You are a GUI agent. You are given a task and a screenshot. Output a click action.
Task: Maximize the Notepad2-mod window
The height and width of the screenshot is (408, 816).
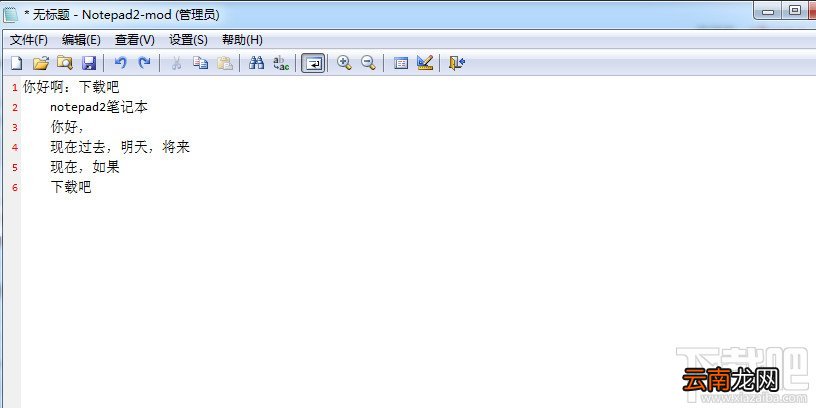click(795, 11)
